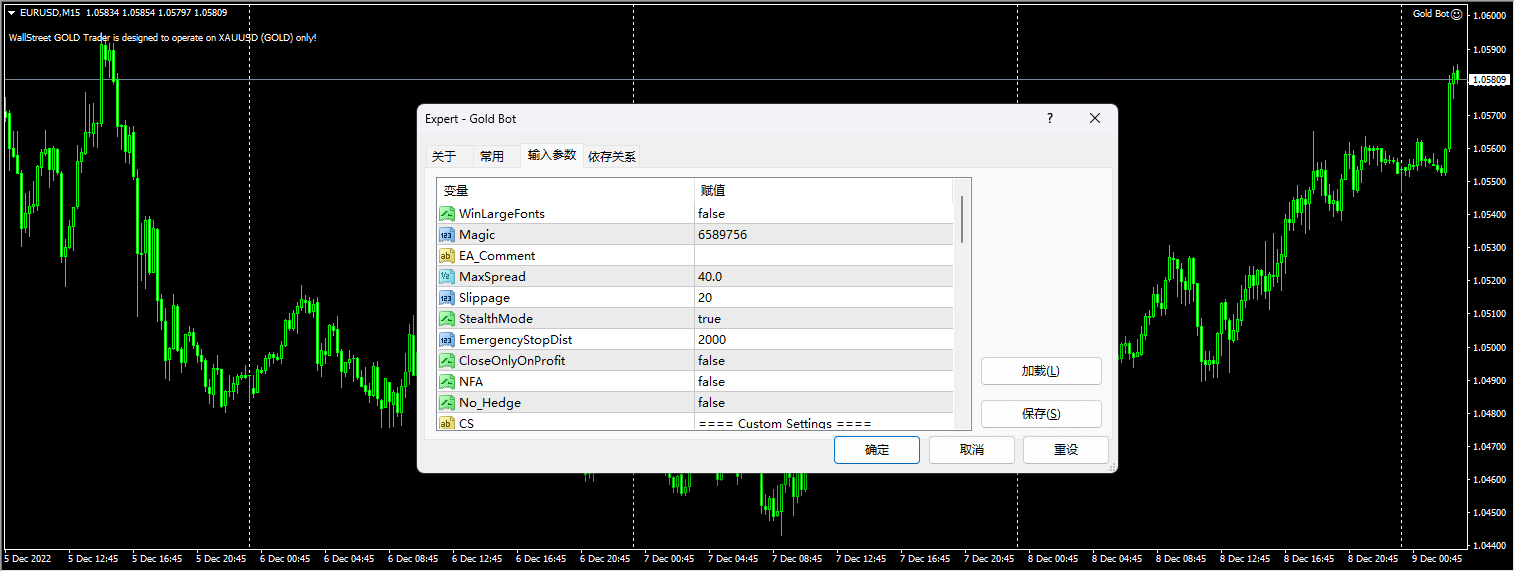Switch to the 常用 tab
Image resolution: width=1515 pixels, height=572 pixels.
(x=492, y=156)
